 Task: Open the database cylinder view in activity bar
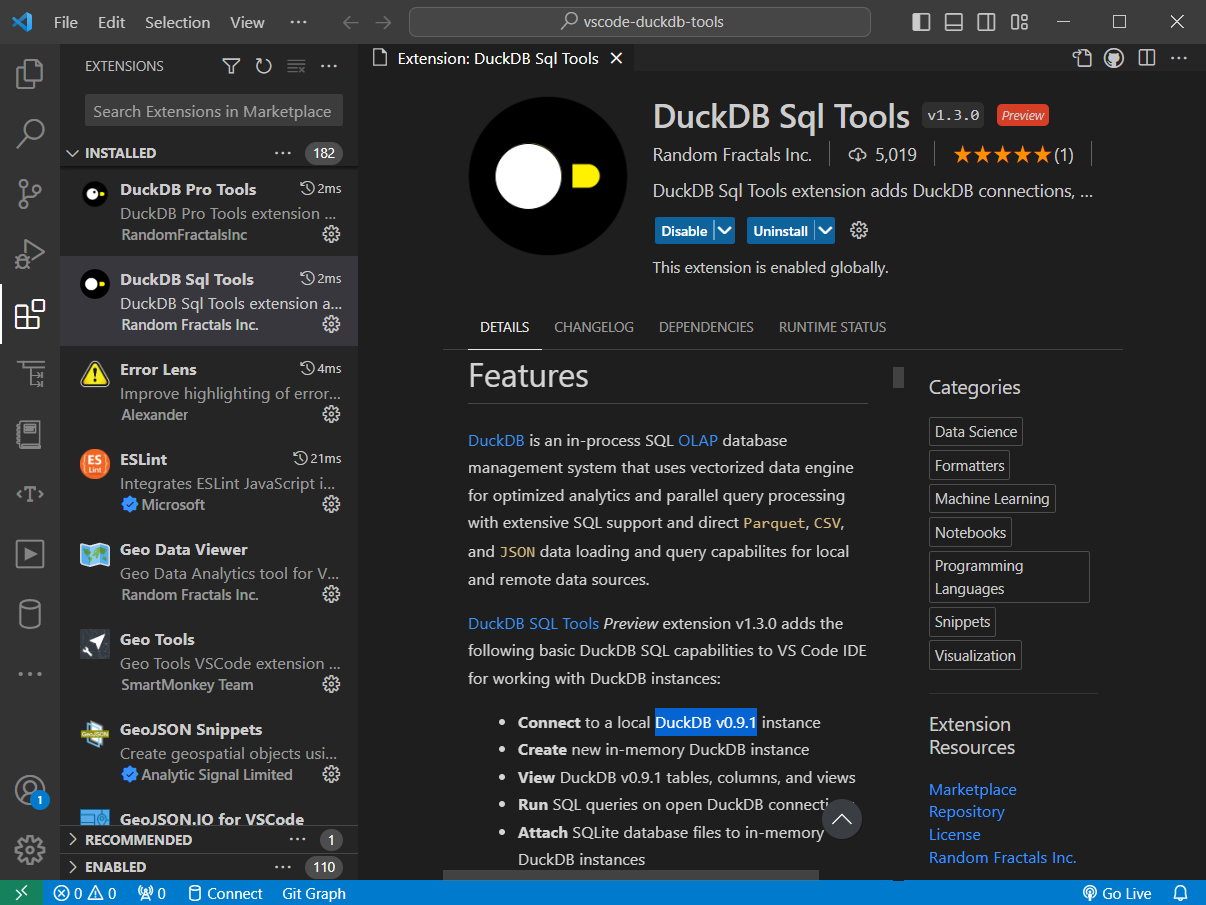pos(30,613)
